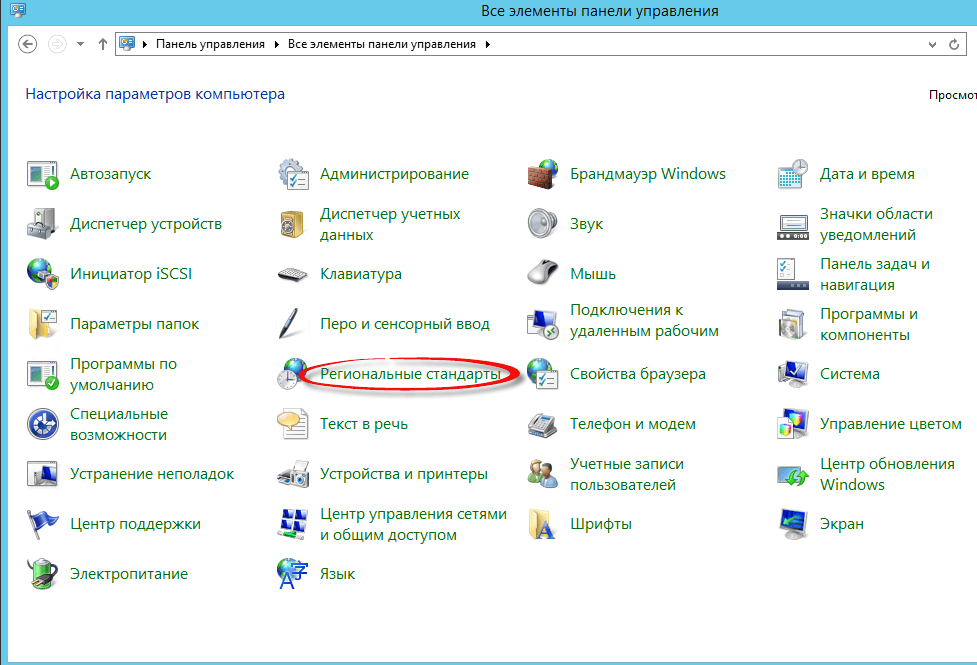This screenshot has width=977, height=665.
Task: Click the Устройства и принтеры icon
Action: [x=293, y=474]
